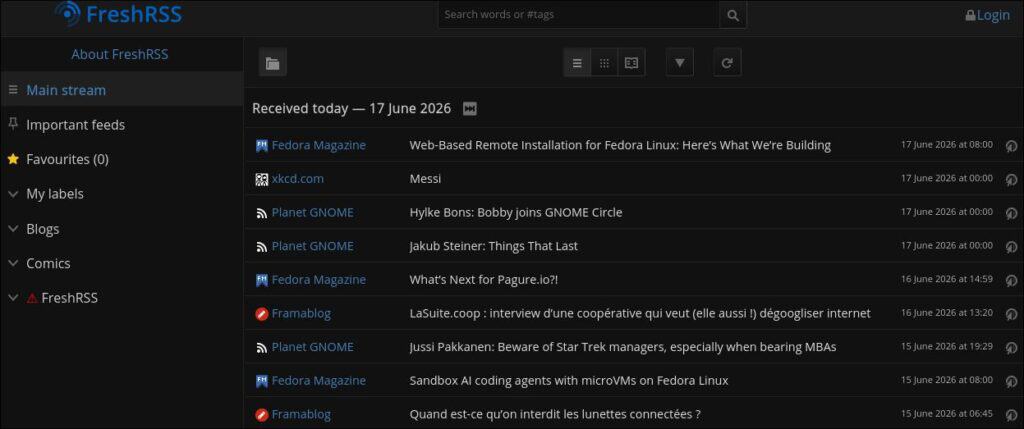The width and height of the screenshot is (1024, 429).
Task: Open link icon for Jussi Pakkanen article
Action: [x=1011, y=347]
